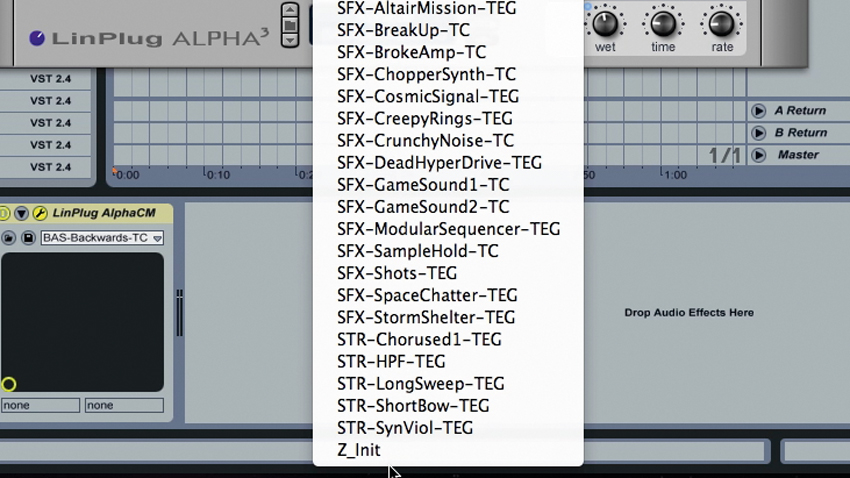Viewport: 850px width, 478px height.
Task: Adjust the wet knob
Action: [x=605, y=24]
